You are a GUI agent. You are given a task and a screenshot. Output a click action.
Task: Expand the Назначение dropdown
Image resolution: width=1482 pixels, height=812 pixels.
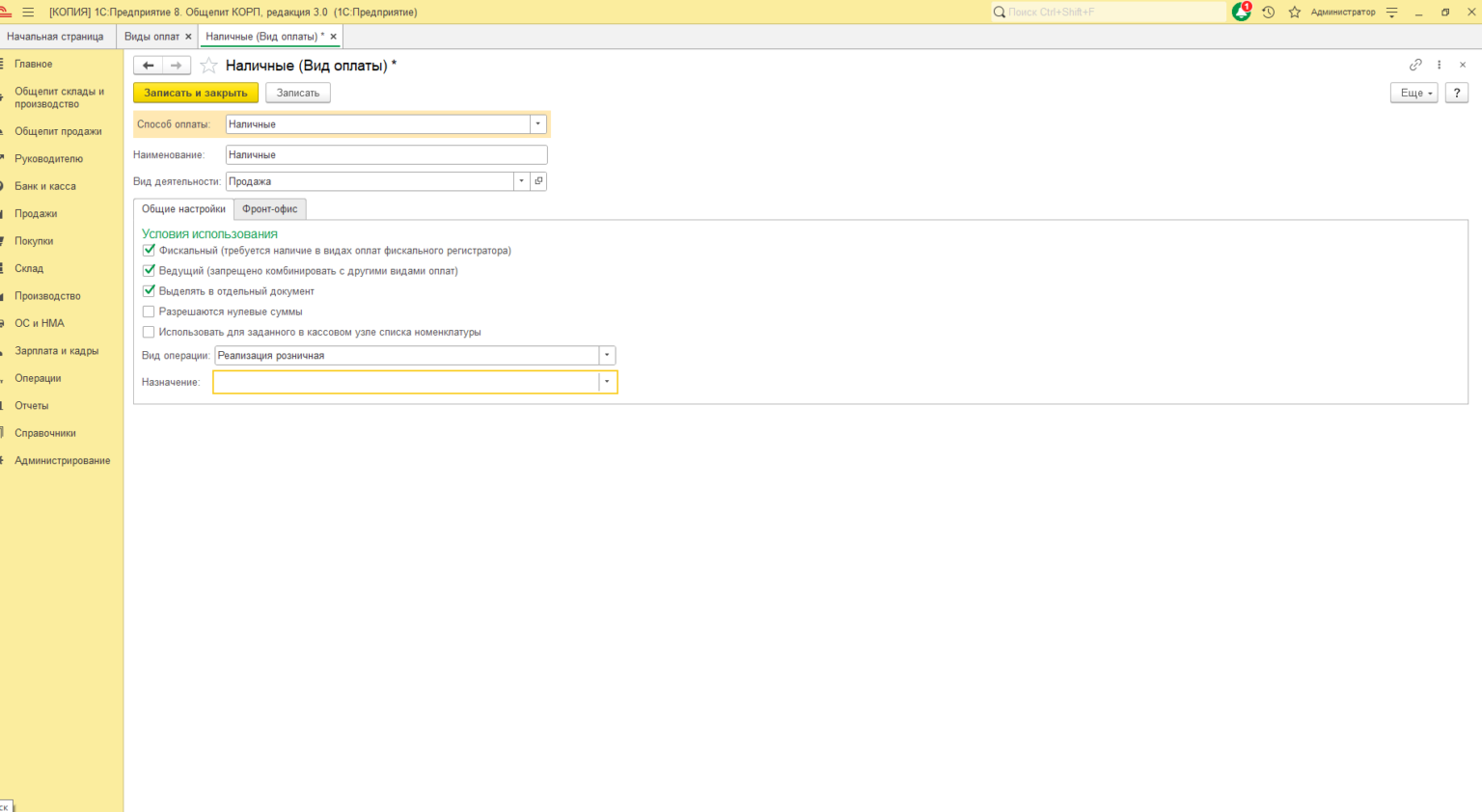tap(607, 383)
